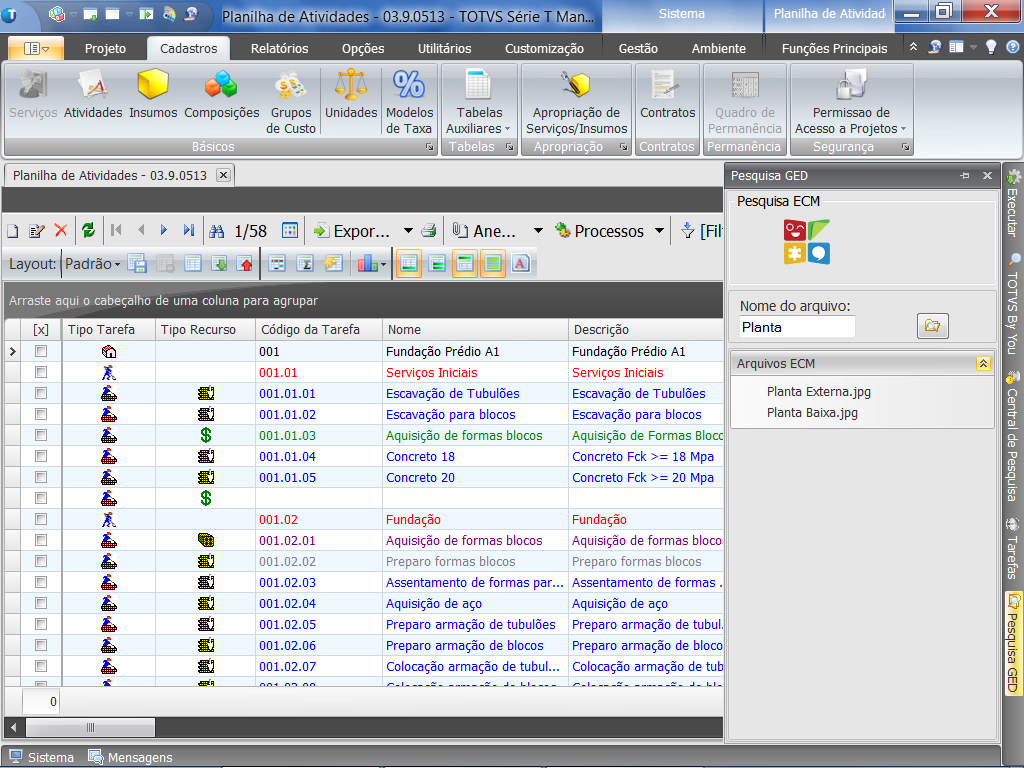Viewport: 1024px width, 768px height.
Task: Collapse the ribbon with the chevron
Action: click(x=913, y=47)
